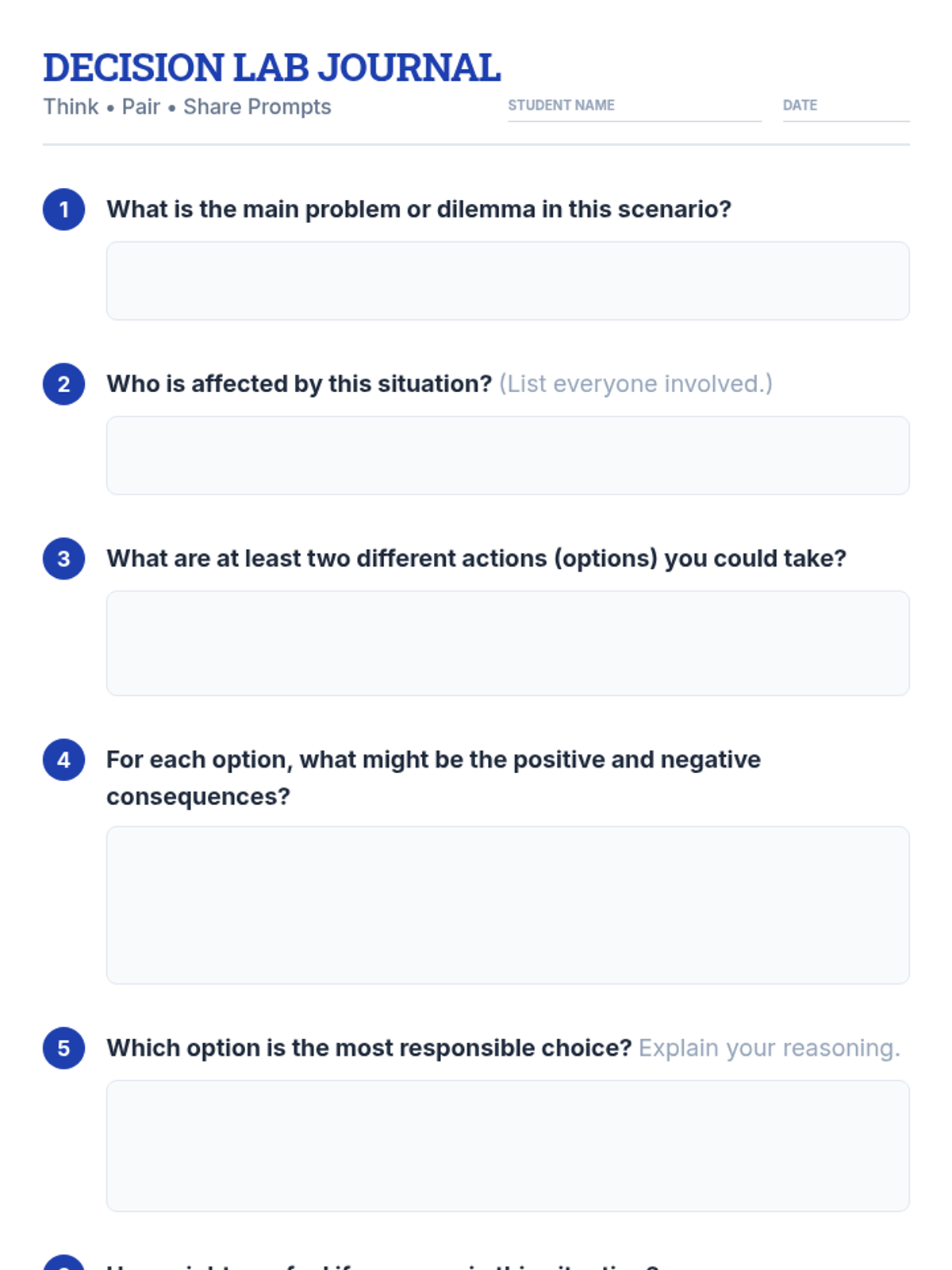The width and height of the screenshot is (952, 1270).
Task: Click the 'Think • Pair • Share Prompts' subtitle
Action: tap(187, 107)
